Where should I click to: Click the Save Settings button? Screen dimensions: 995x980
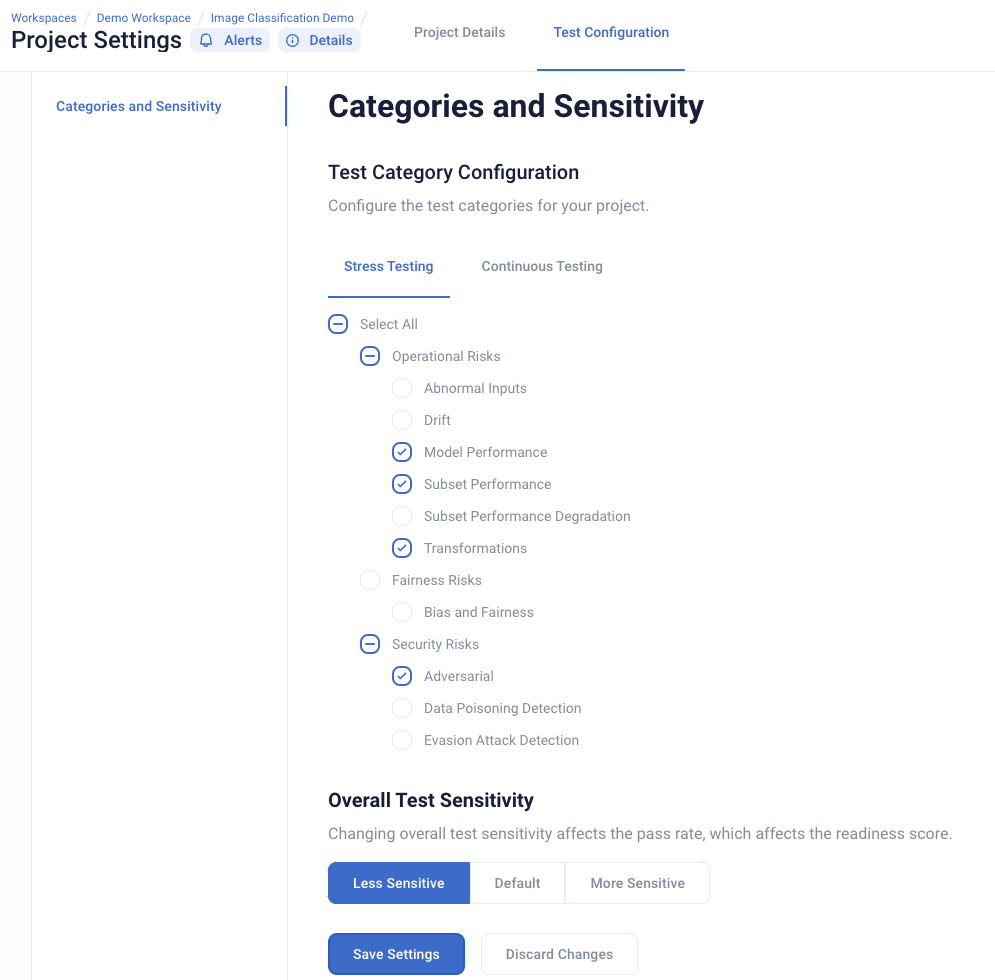[x=396, y=954]
